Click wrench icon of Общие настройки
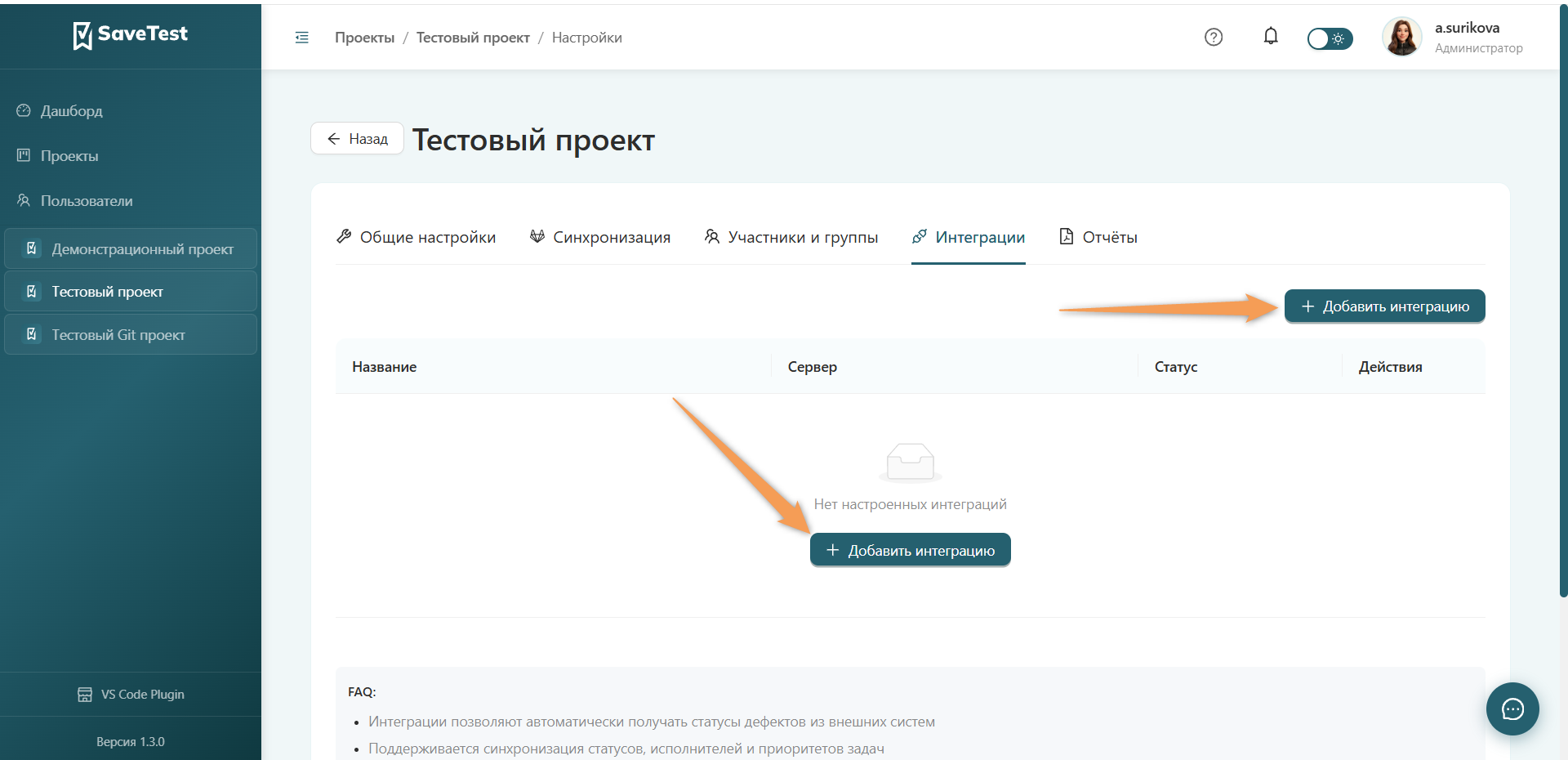1568x760 pixels. coord(344,236)
